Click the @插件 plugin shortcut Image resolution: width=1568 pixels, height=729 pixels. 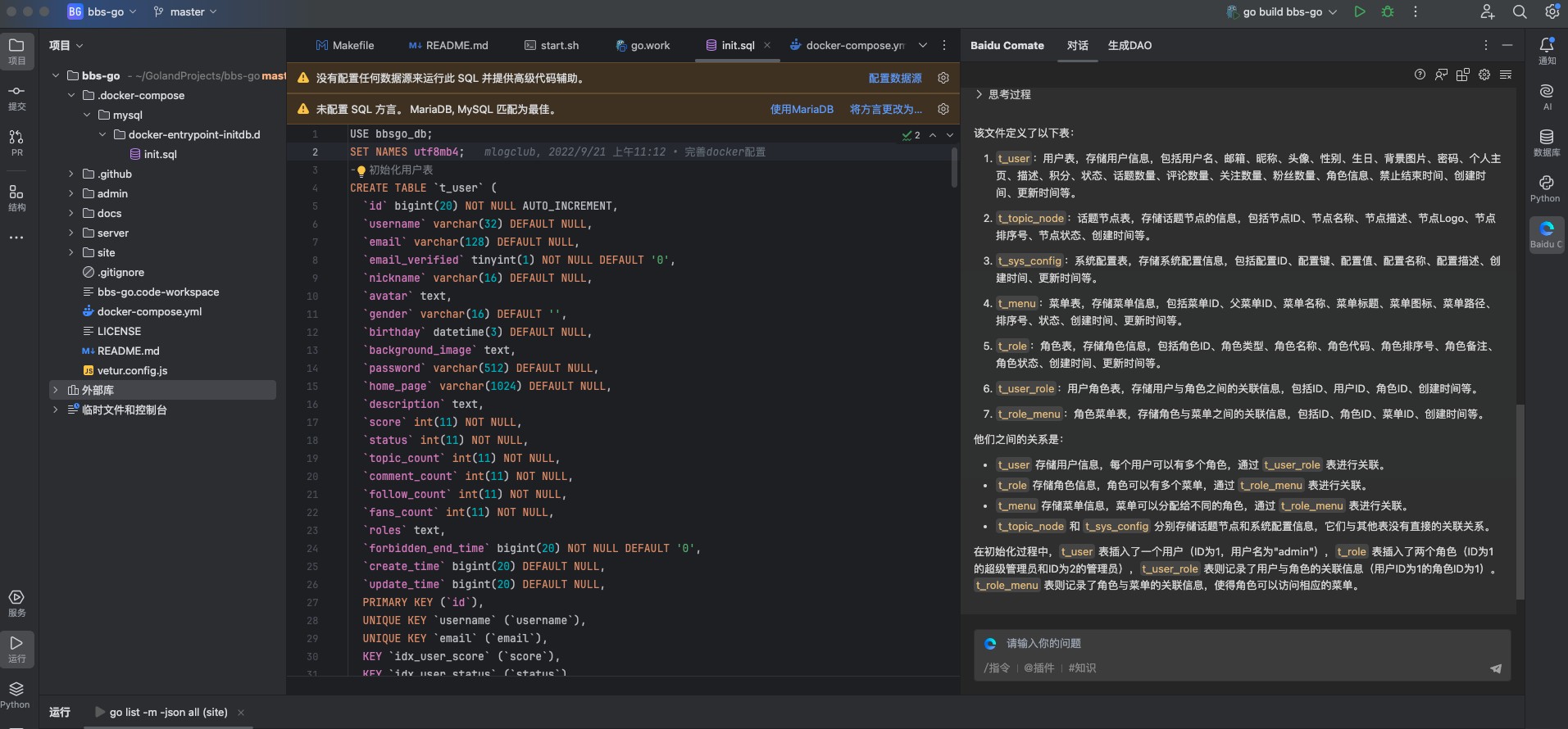[x=1039, y=668]
